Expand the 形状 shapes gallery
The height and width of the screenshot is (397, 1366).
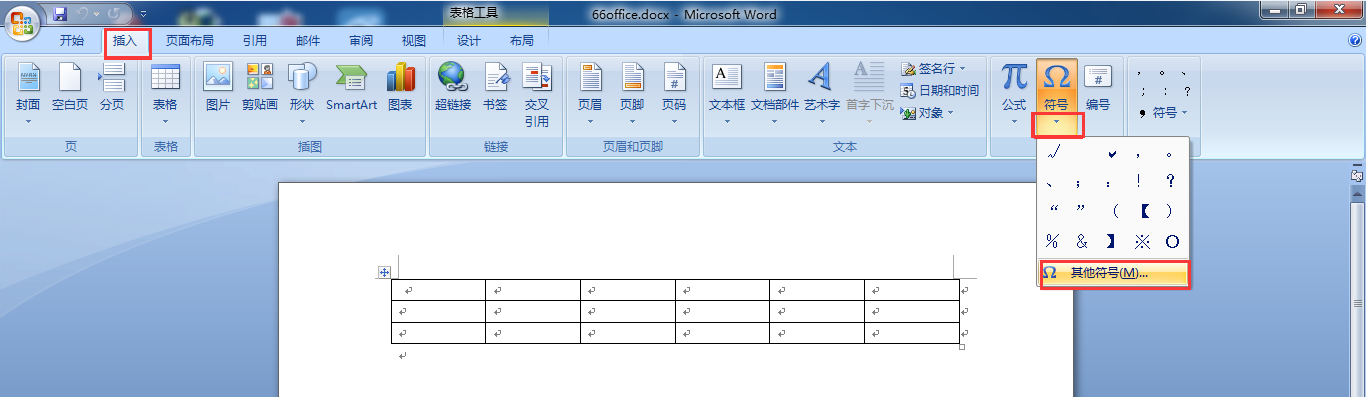click(x=302, y=93)
